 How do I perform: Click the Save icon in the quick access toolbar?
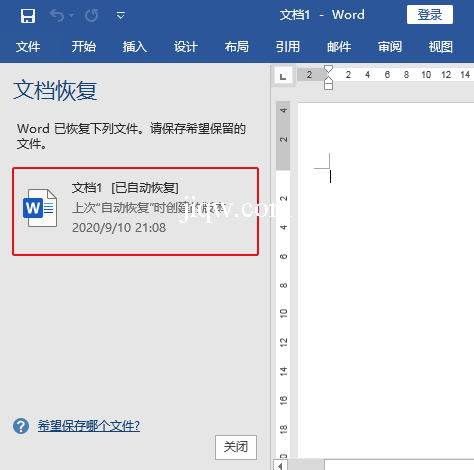28,16
